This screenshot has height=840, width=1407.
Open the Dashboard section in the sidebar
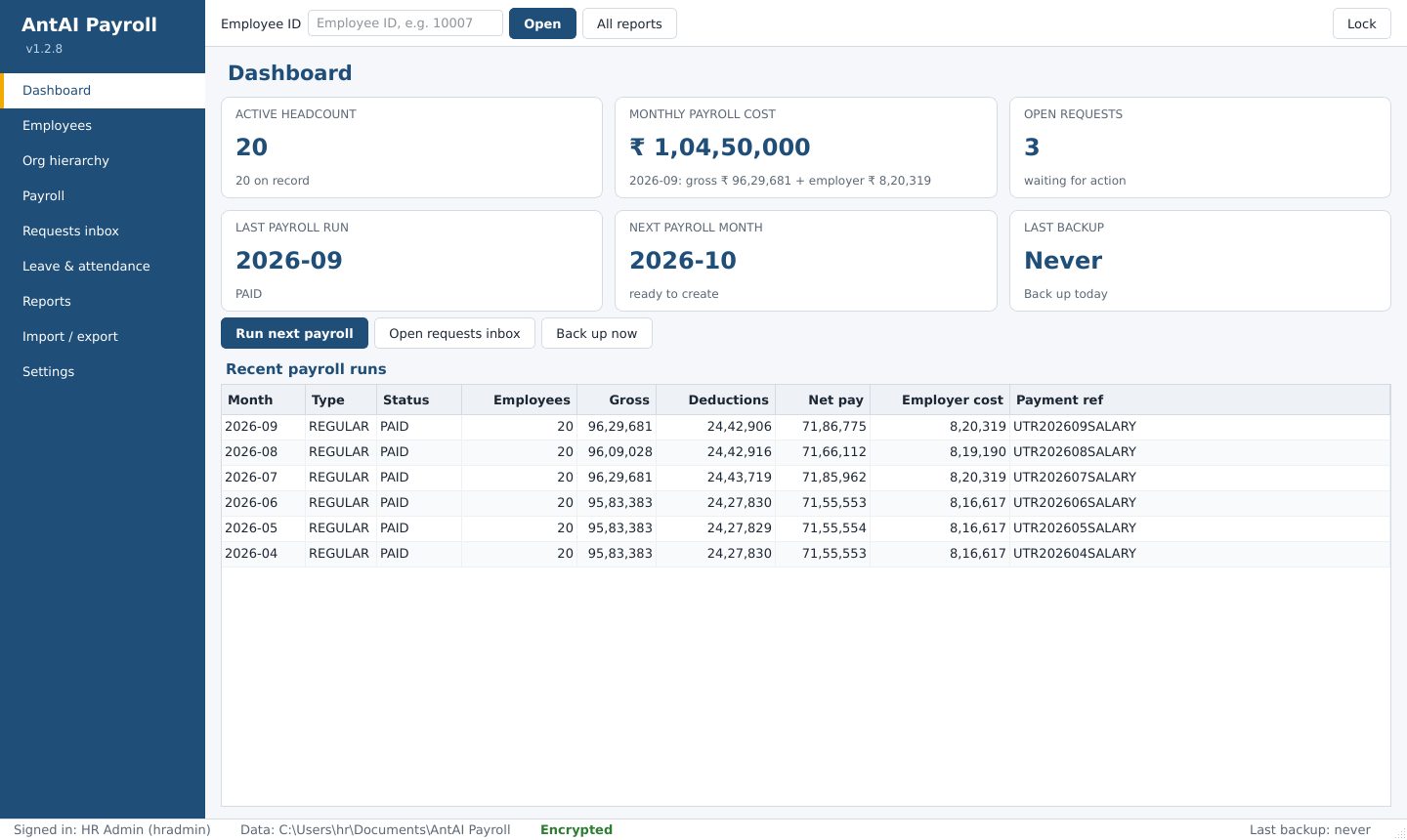tap(103, 91)
